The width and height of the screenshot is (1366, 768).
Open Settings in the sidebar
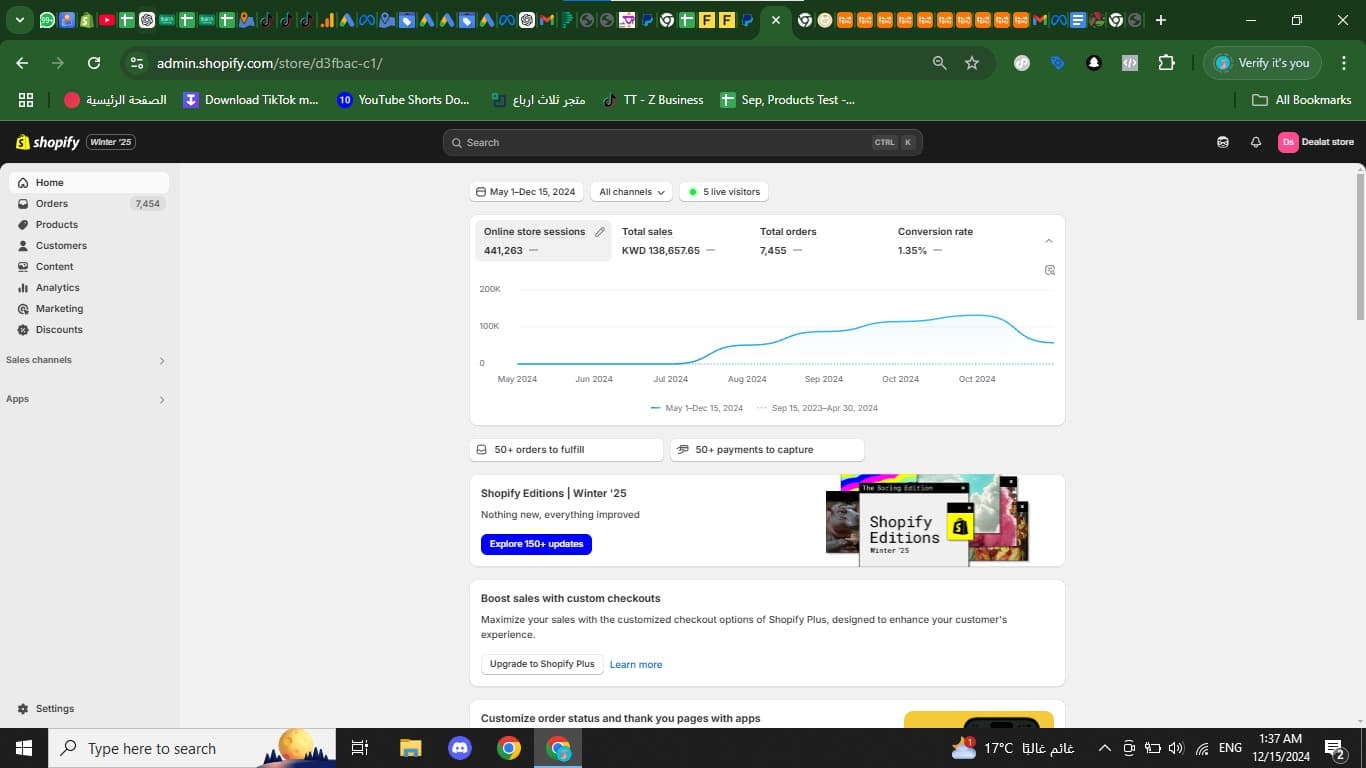pos(54,708)
